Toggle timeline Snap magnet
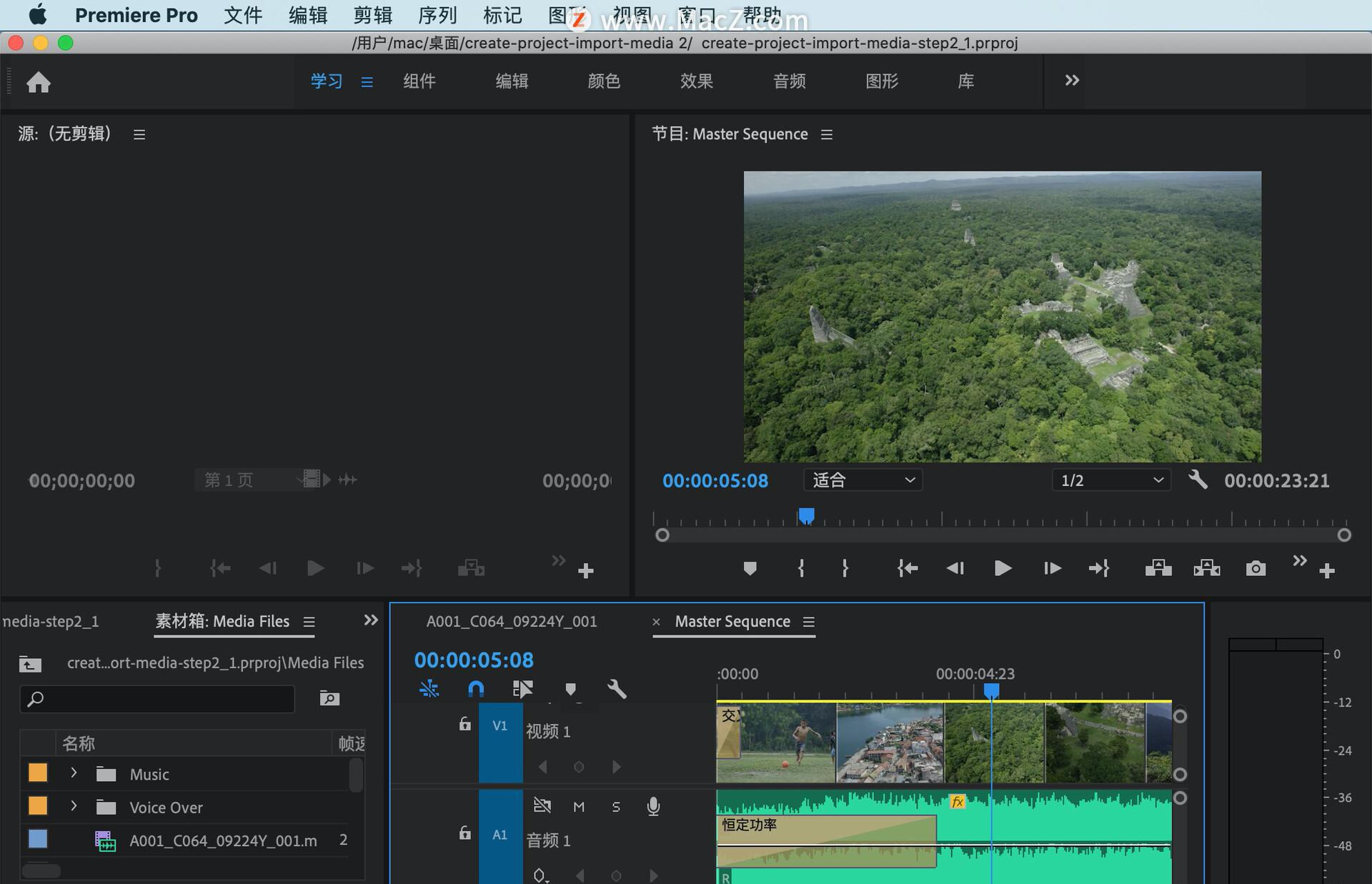Screen dimensions: 1372x884 [x=475, y=689]
